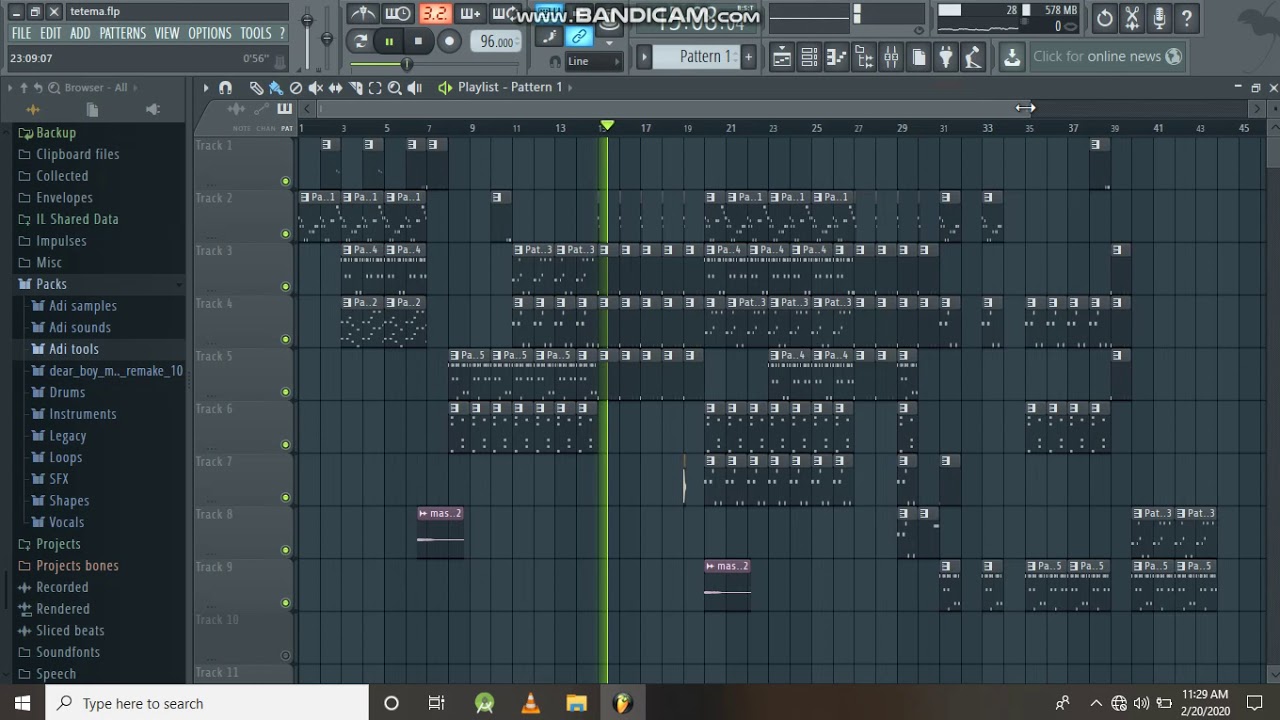The image size is (1280, 720).
Task: Select the Playback speaker tool
Action: (415, 88)
